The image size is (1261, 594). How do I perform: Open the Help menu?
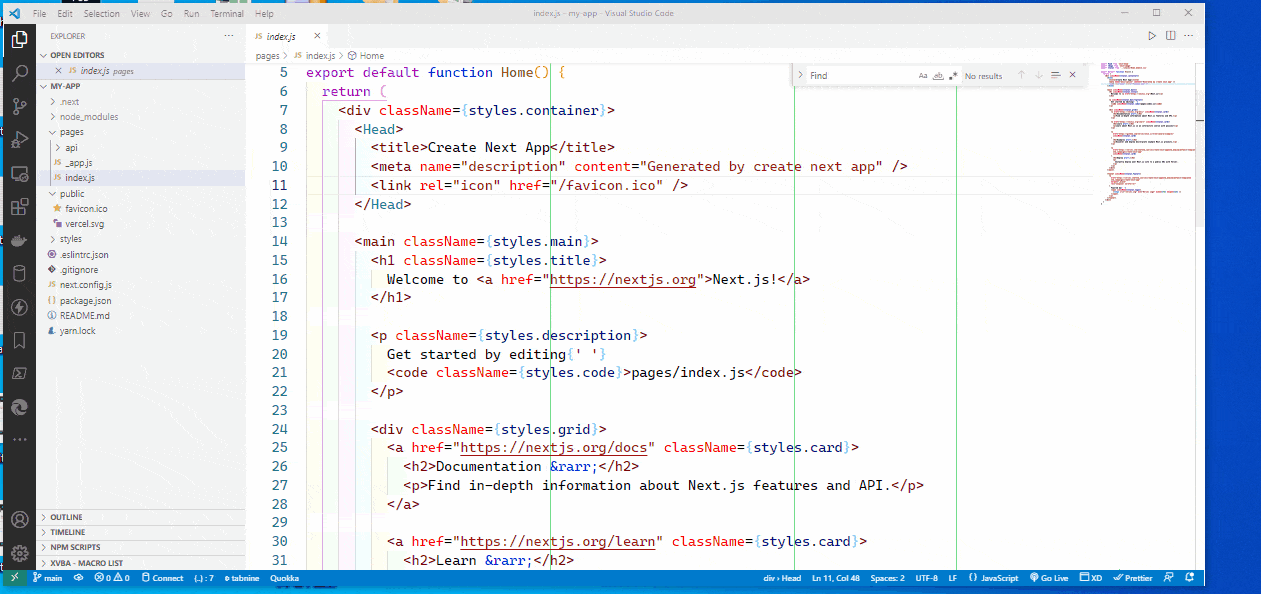[264, 14]
